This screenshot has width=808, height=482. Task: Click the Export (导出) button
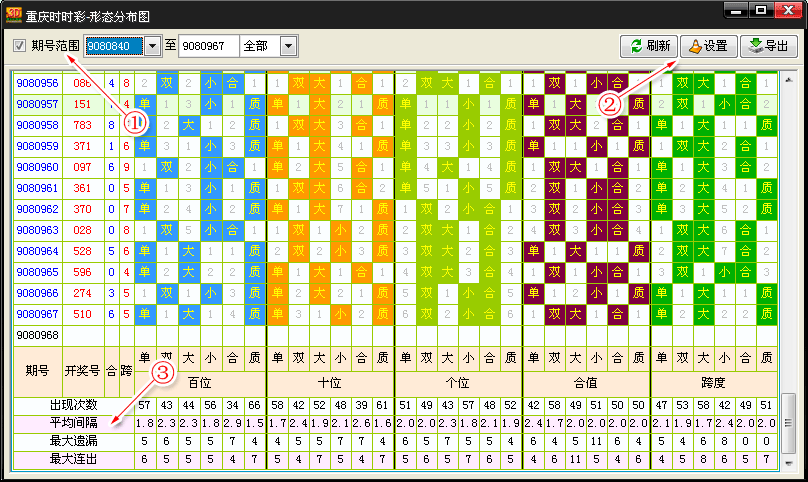pyautogui.click(x=768, y=46)
